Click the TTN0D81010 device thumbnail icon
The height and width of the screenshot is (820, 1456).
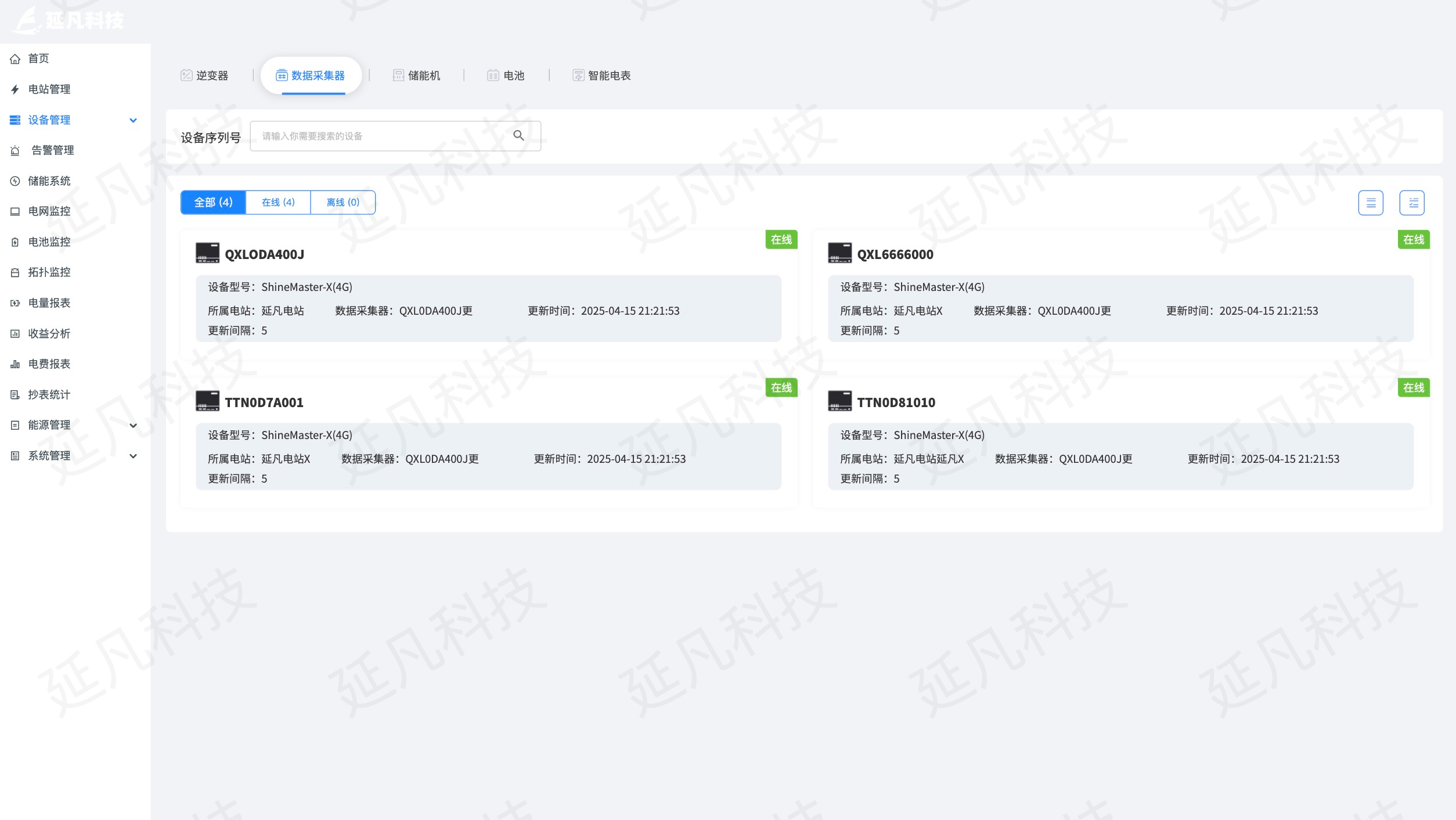click(839, 401)
